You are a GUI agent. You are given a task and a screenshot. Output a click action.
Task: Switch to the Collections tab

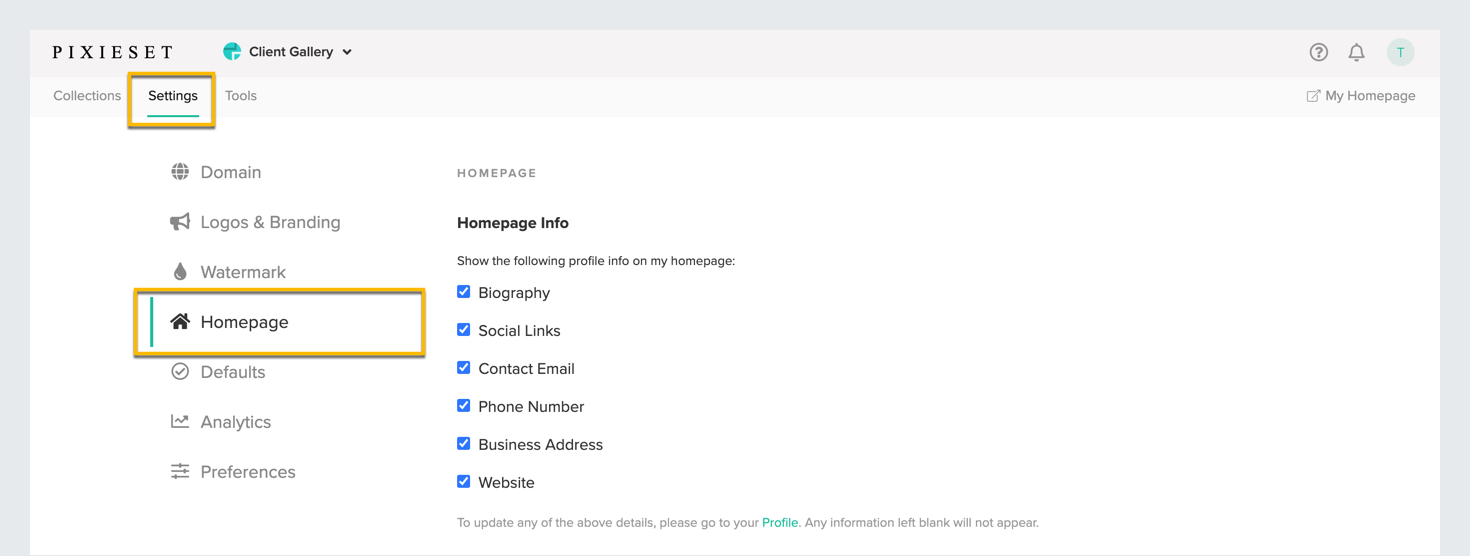tap(87, 96)
